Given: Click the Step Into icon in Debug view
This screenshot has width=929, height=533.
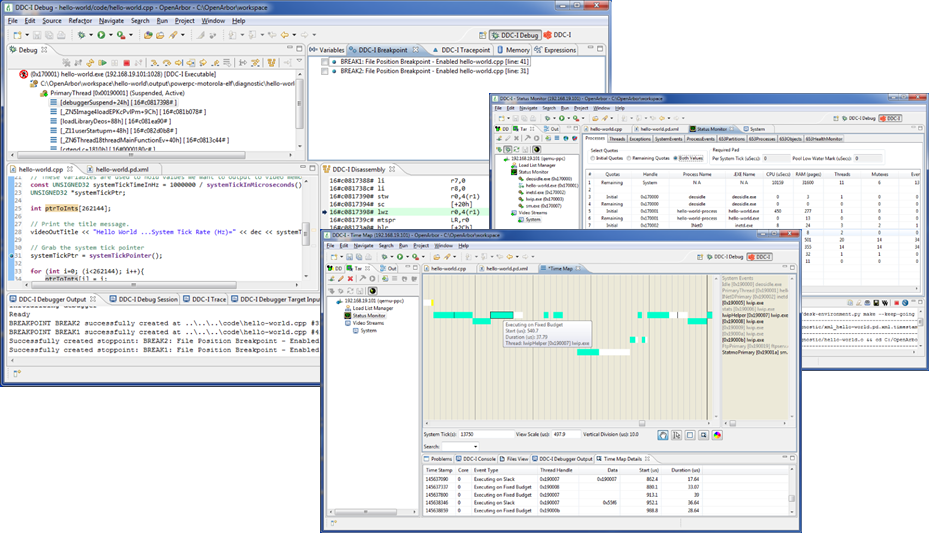Looking at the screenshot, I should click(154, 62).
